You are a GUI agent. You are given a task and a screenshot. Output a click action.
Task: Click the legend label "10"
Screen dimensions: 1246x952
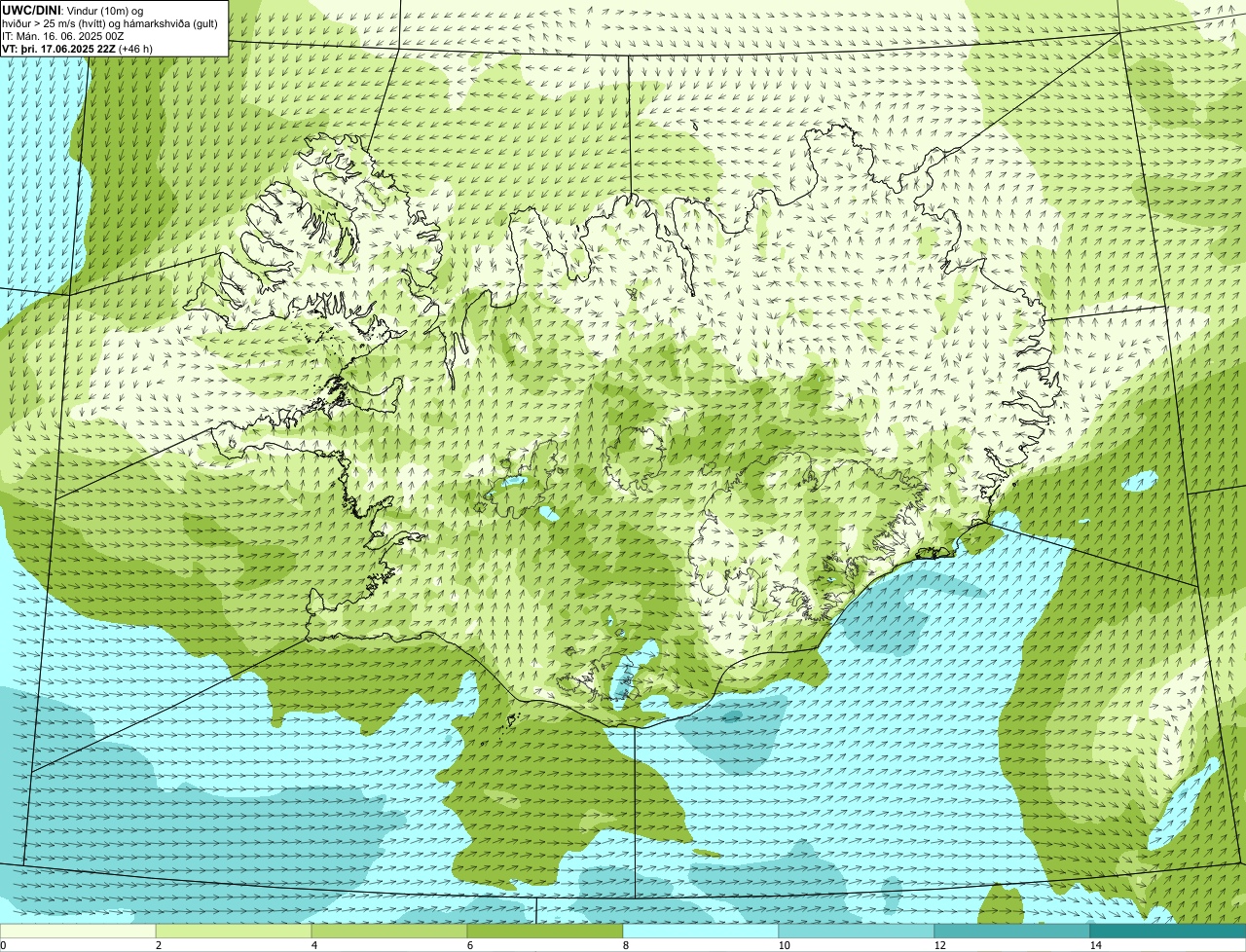point(784,945)
